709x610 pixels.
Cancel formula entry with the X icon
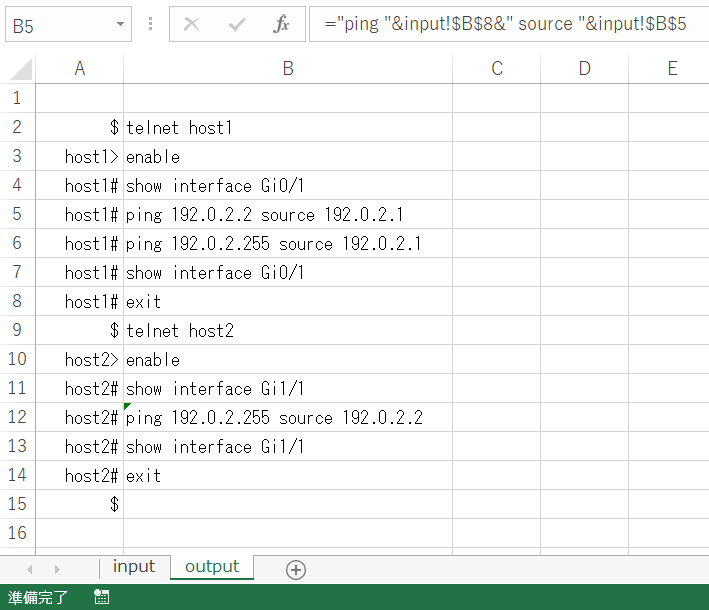(191, 24)
